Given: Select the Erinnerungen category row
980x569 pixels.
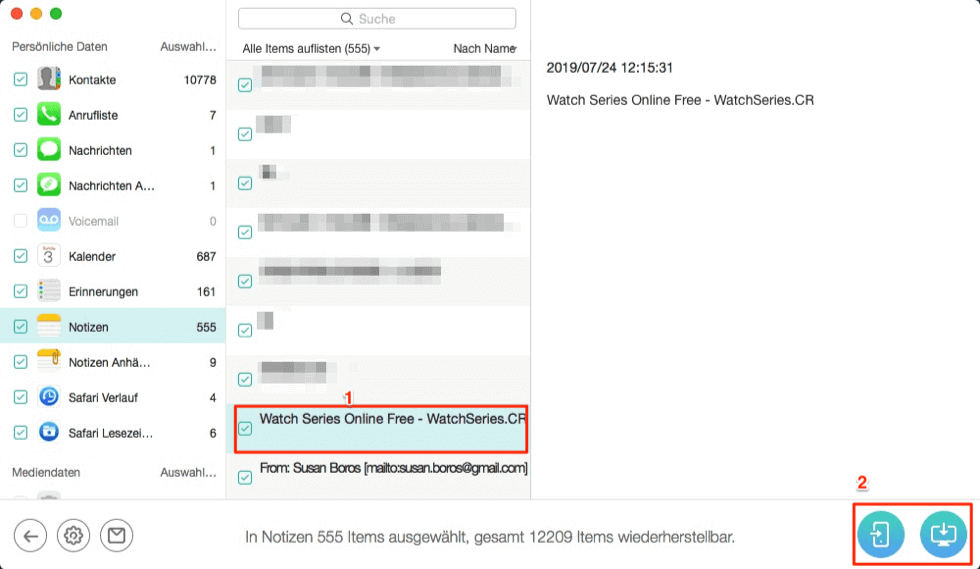Looking at the screenshot, I should tap(112, 291).
